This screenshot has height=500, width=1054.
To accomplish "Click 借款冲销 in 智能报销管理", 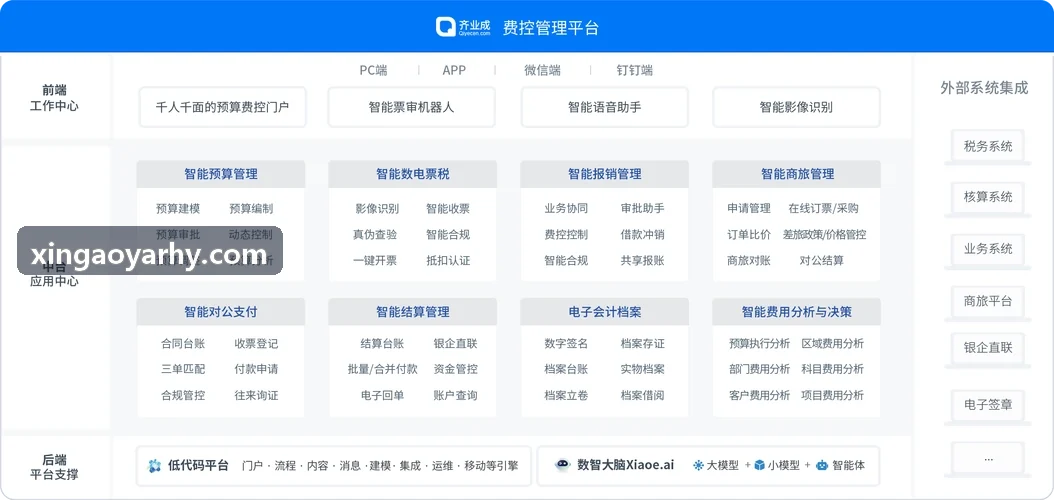I will tap(643, 235).
